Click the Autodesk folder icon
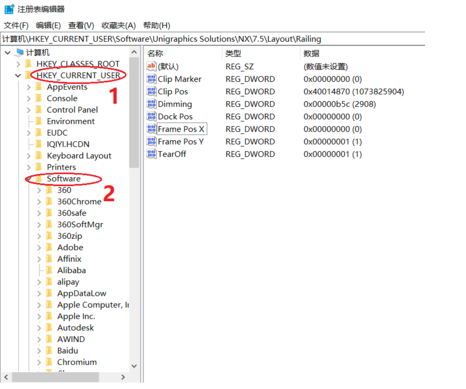Viewport: 466px width, 389px height. pos(49,328)
